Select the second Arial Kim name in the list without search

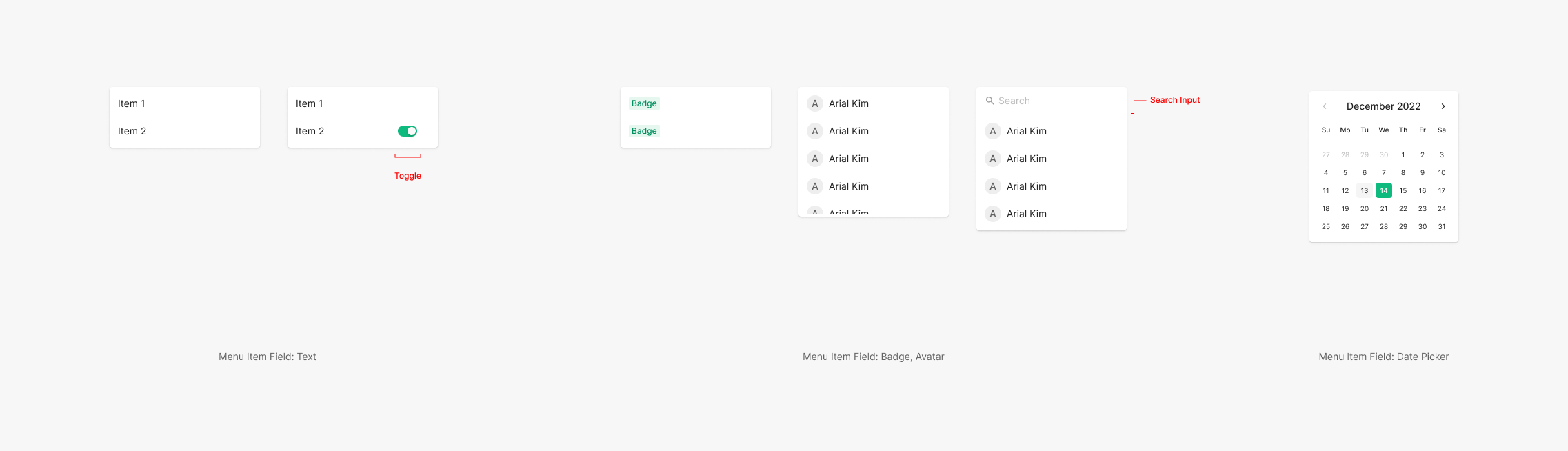849,131
